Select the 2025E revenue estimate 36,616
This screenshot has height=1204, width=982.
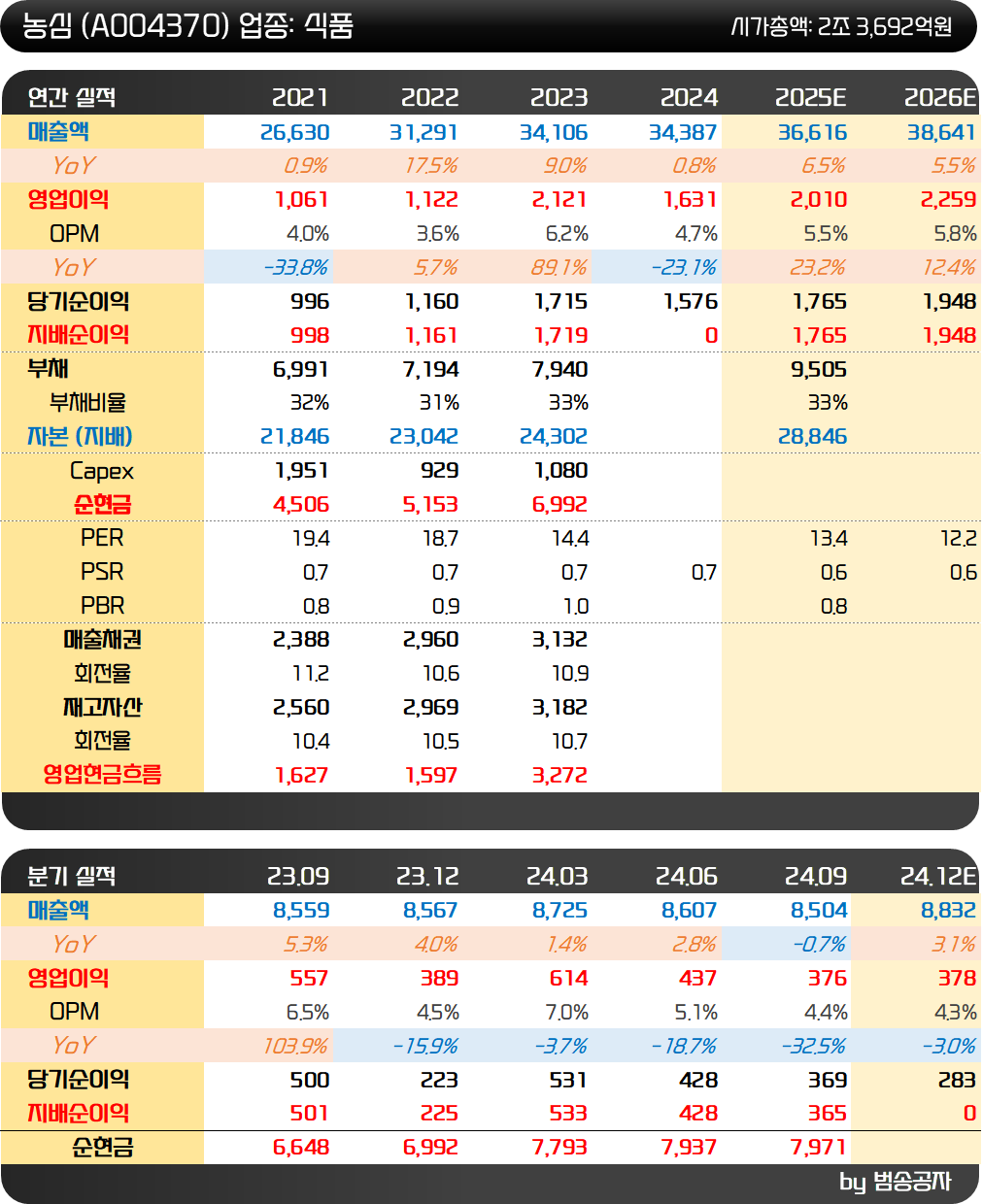(812, 132)
